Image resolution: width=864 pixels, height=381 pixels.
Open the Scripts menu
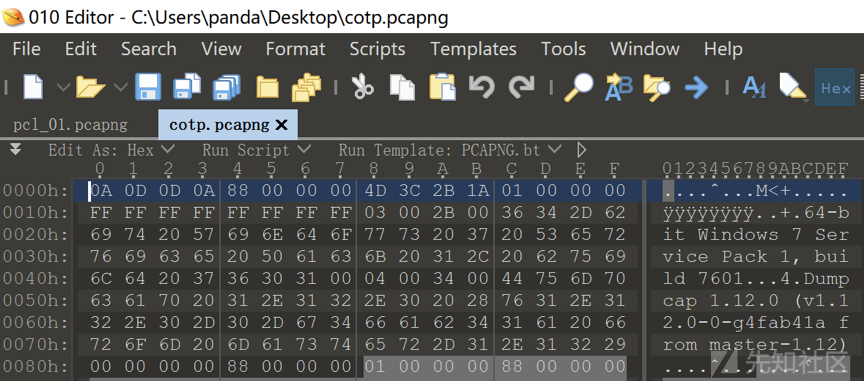(377, 49)
